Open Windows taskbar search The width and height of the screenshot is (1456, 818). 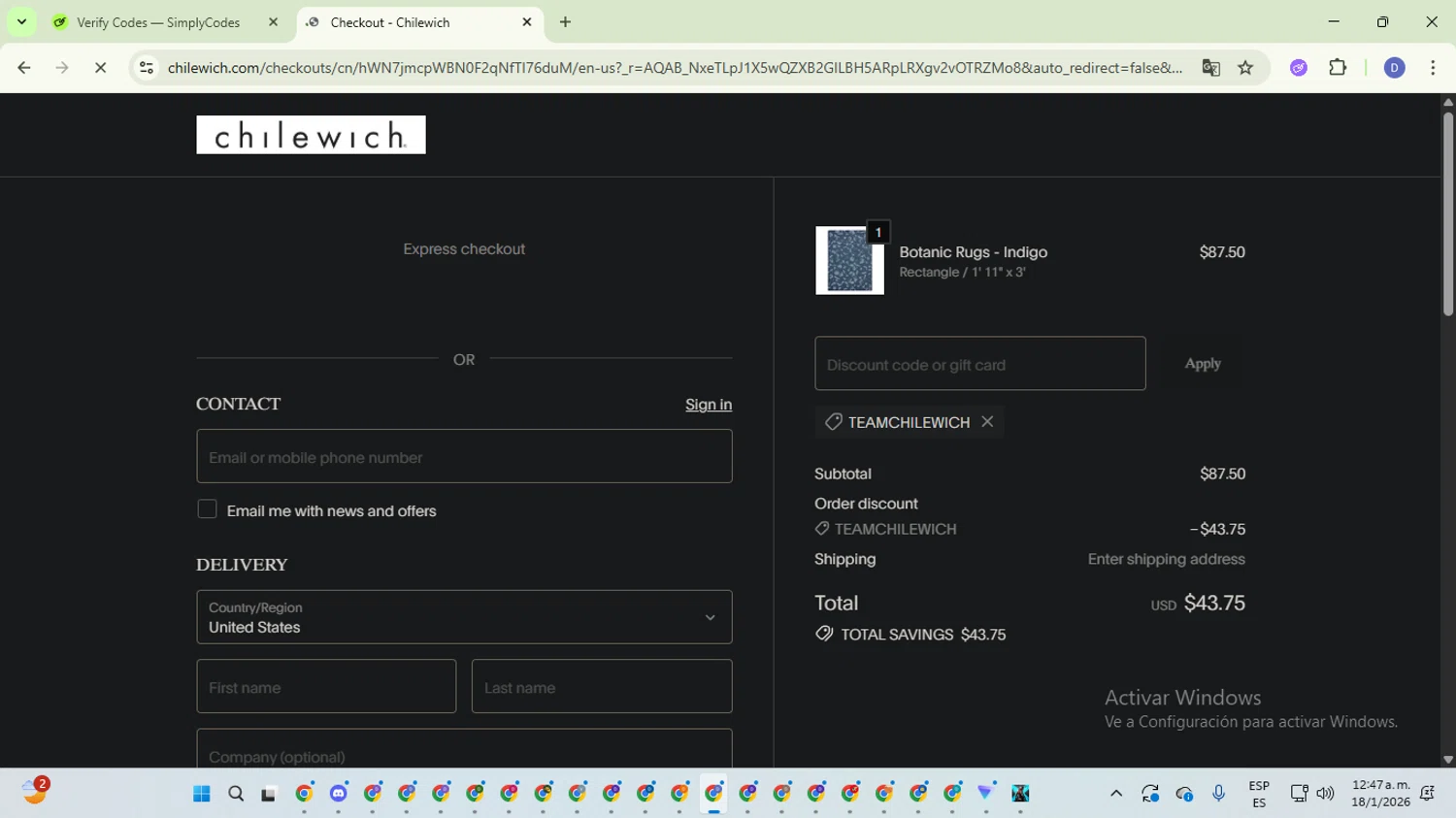click(236, 794)
